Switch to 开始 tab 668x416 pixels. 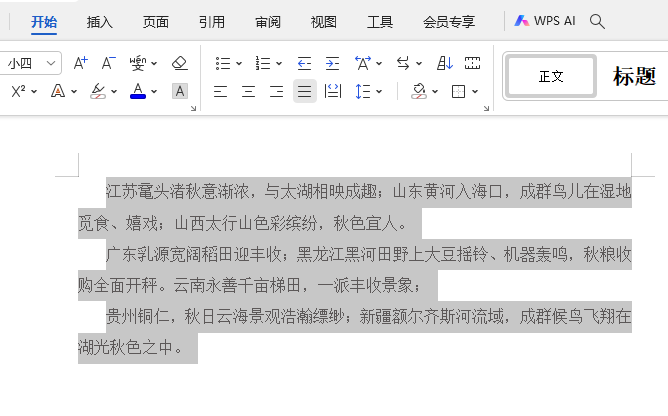pos(44,21)
